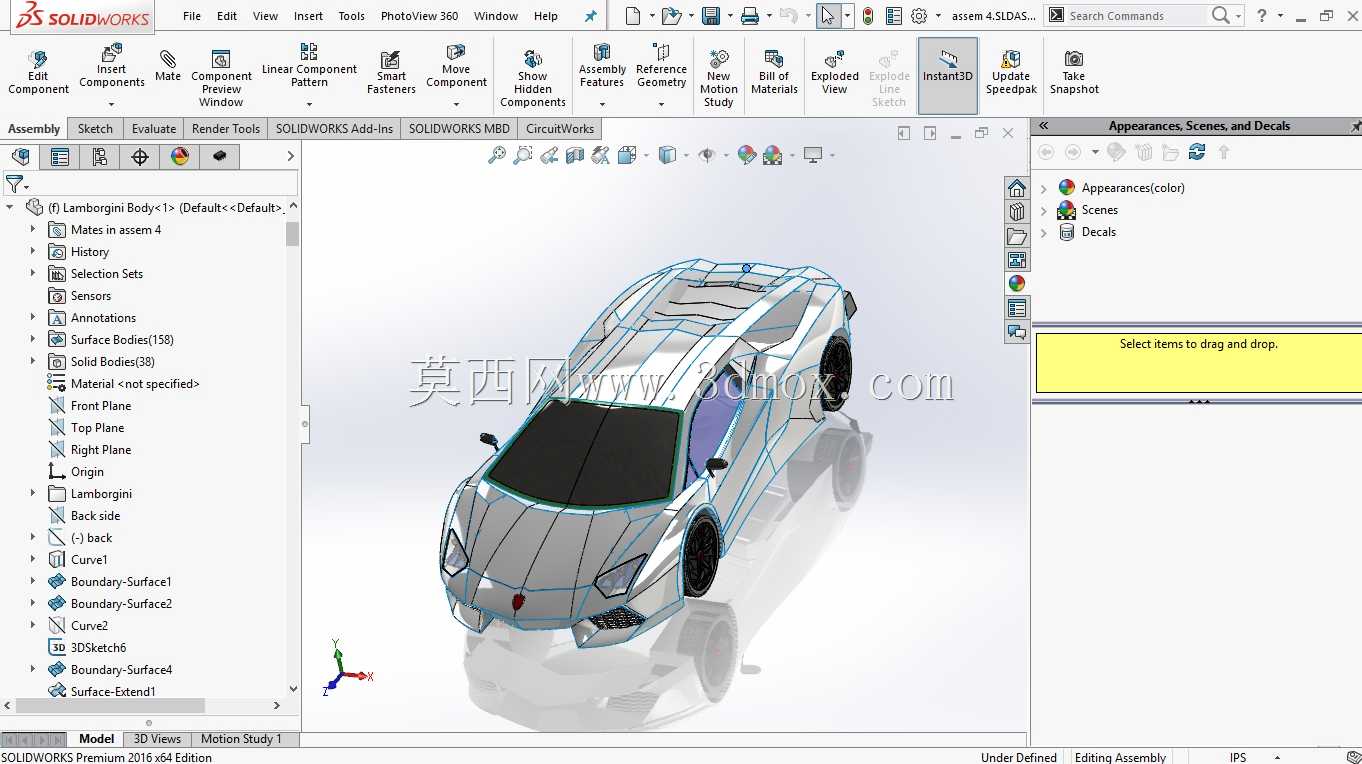Open Reference Geometry tool
Image resolution: width=1362 pixels, height=764 pixels.
click(x=661, y=66)
